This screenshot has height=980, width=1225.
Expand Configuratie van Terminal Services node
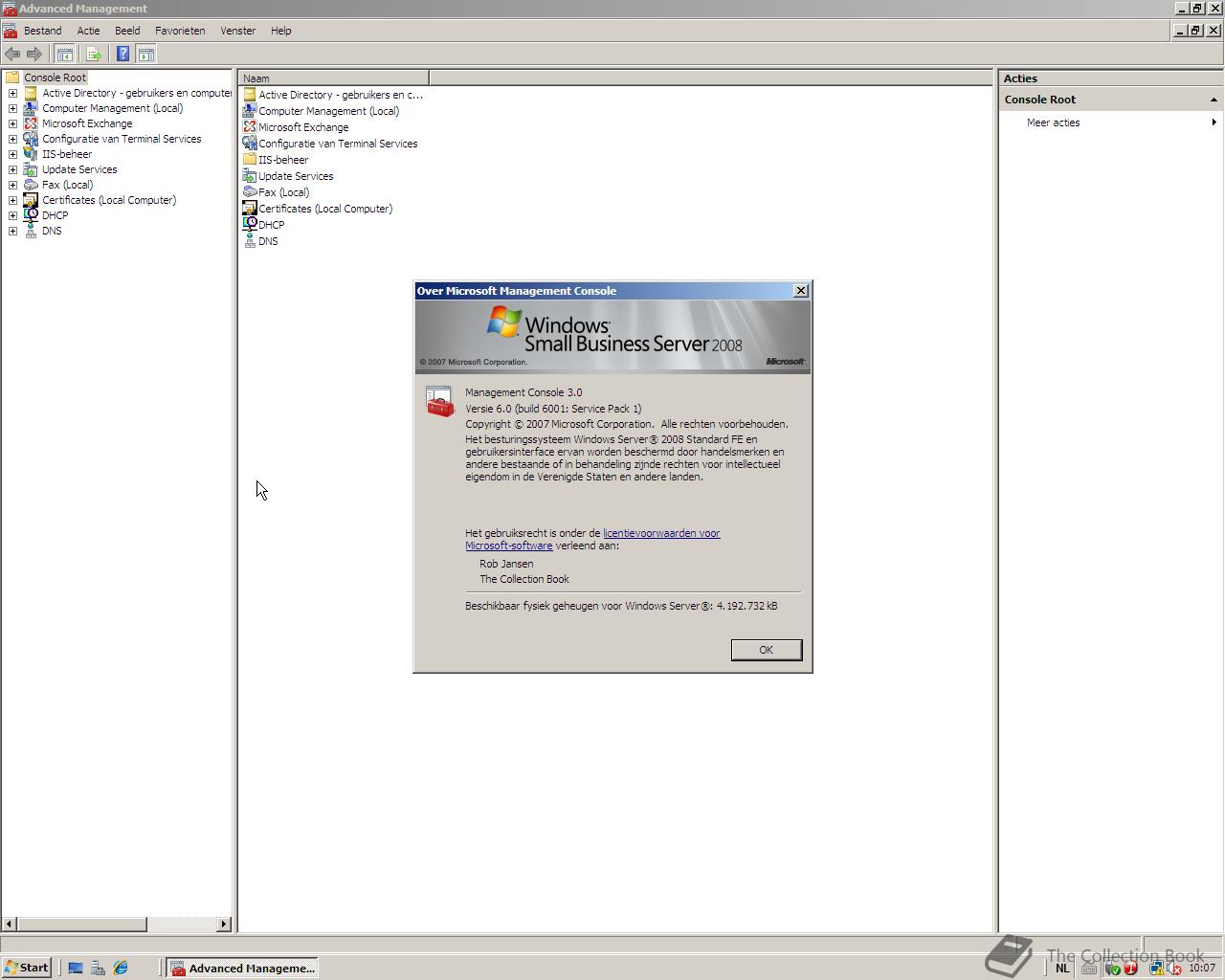tap(12, 139)
